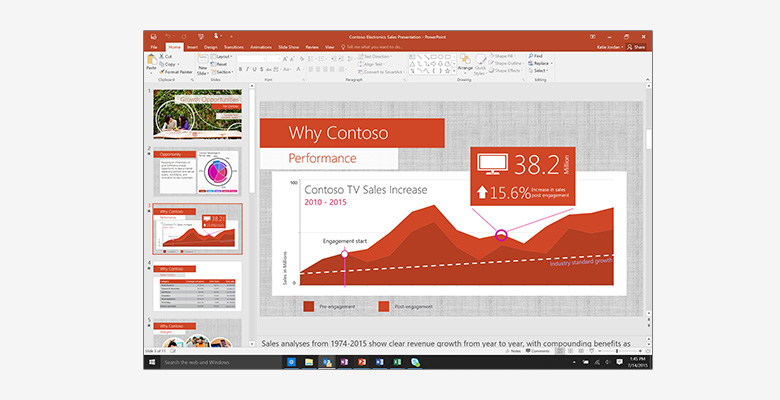Screen dimensions: 780x400
Task: Open the font size combo box
Action: [x=274, y=59]
